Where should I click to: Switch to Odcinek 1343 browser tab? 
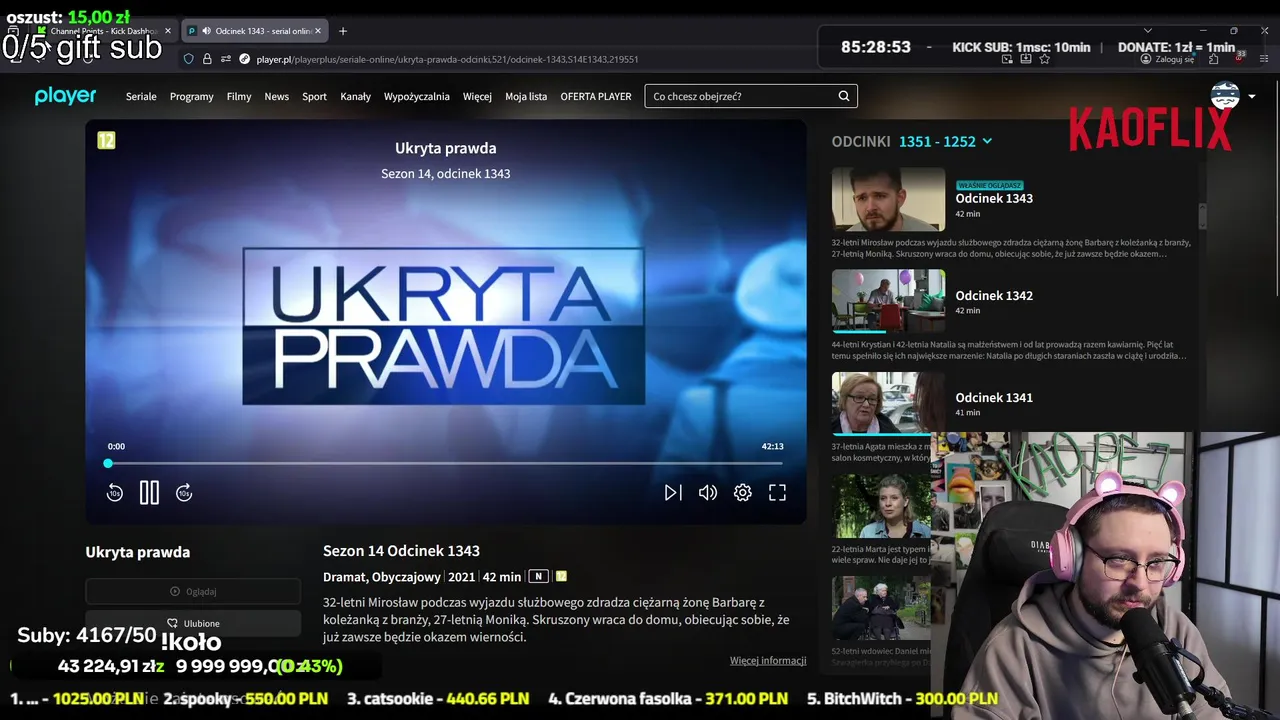tap(255, 31)
